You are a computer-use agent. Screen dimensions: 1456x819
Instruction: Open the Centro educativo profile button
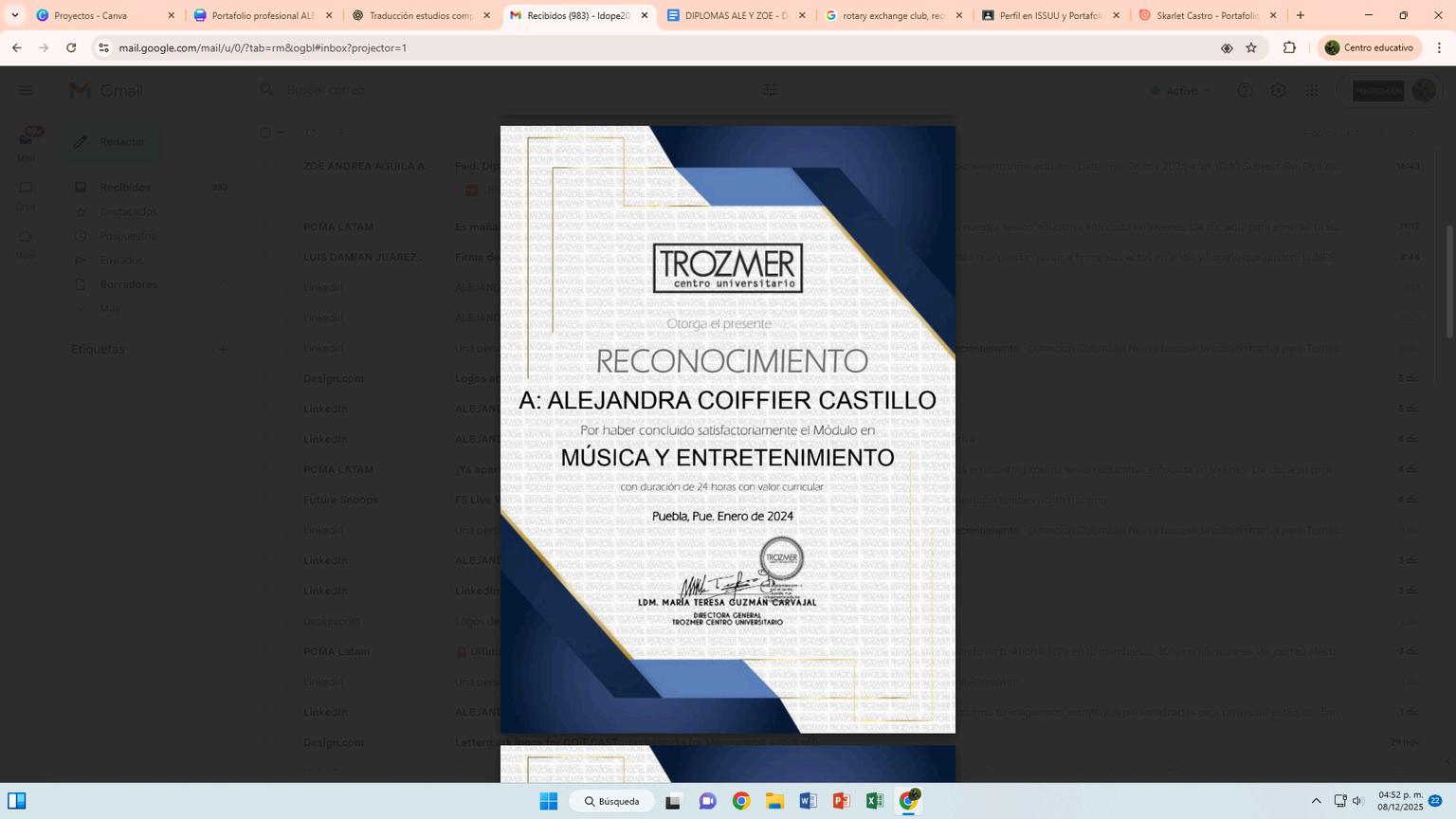click(x=1370, y=47)
